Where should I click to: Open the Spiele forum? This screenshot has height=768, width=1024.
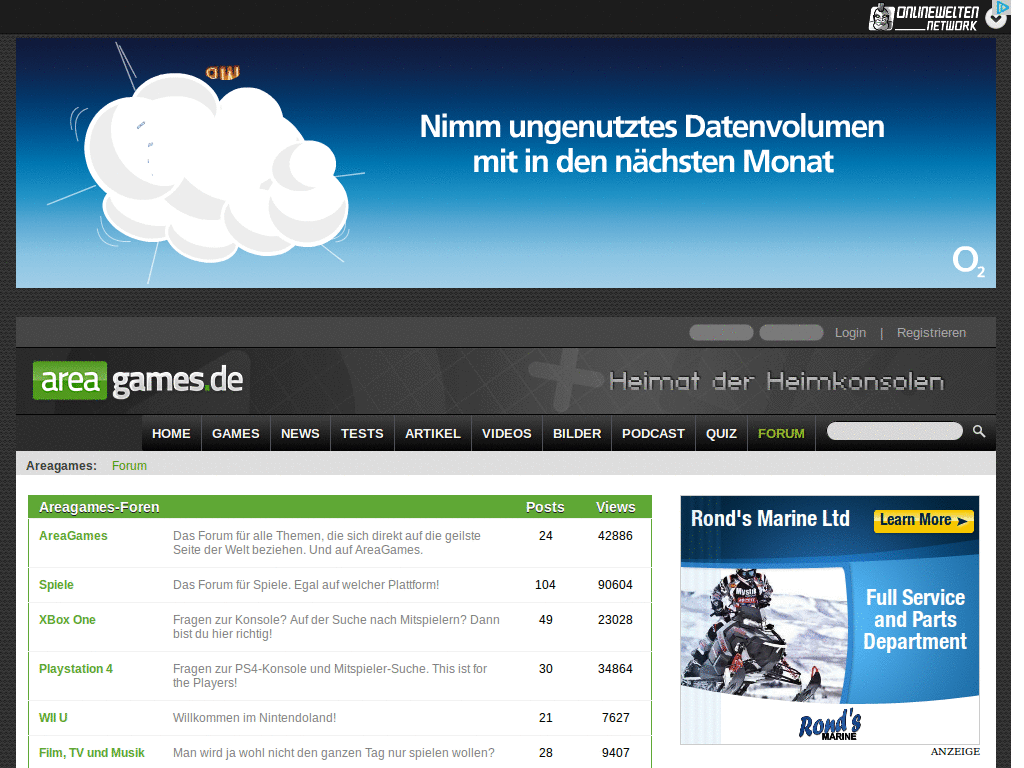(x=56, y=584)
